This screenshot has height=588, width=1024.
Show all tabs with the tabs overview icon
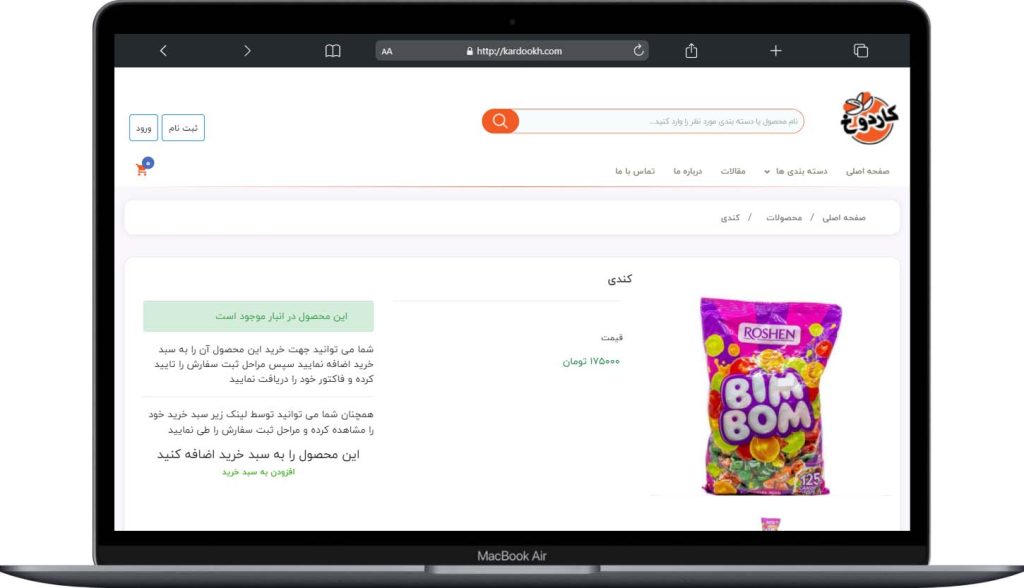click(861, 51)
